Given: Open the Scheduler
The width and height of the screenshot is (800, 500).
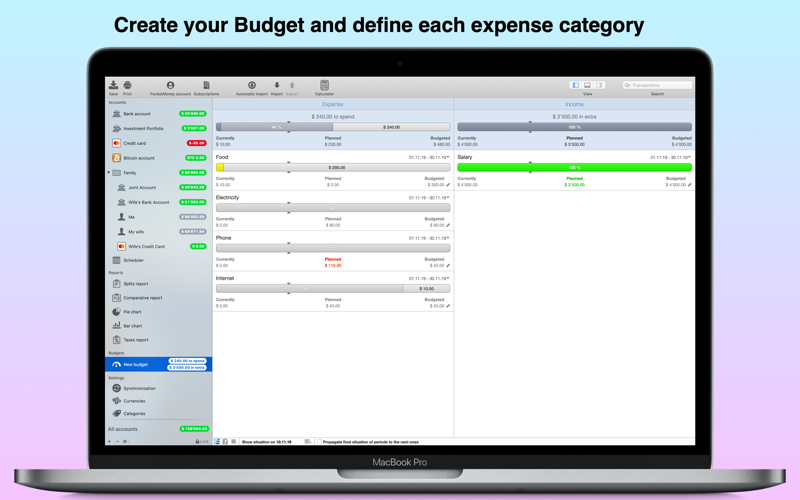Looking at the screenshot, I should tap(159, 260).
